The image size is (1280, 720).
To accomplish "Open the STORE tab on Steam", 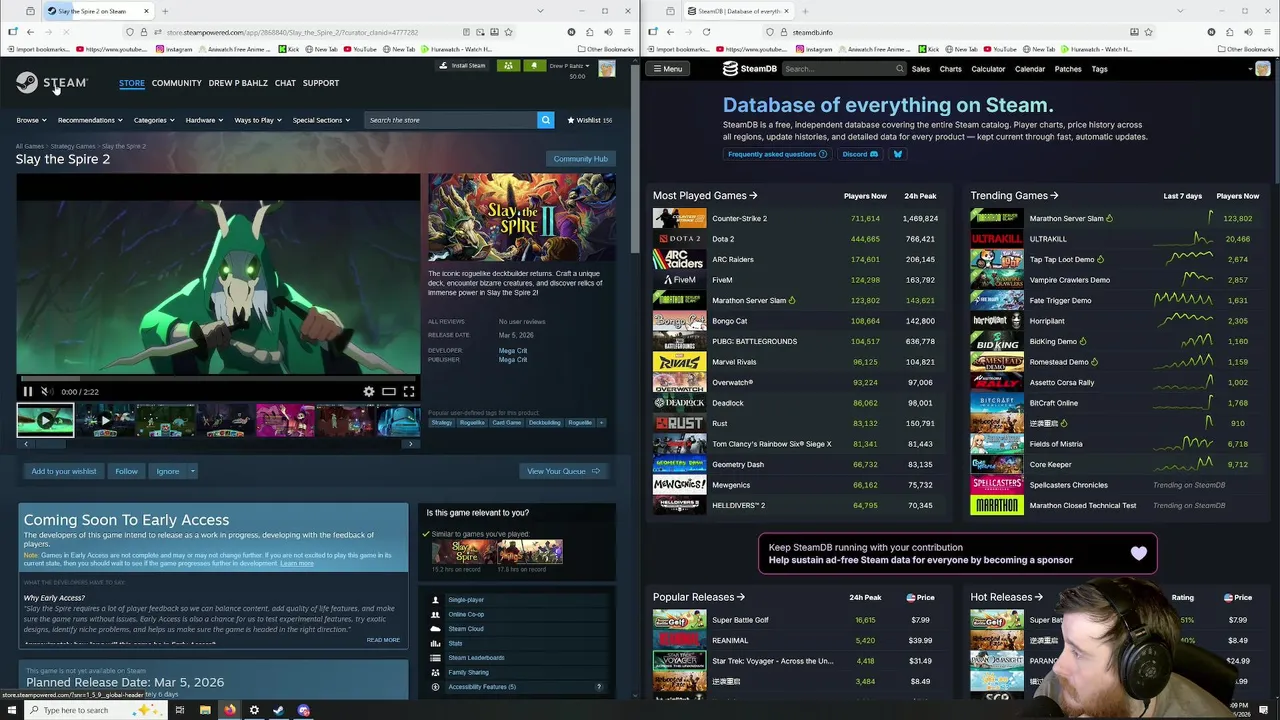I will [132, 83].
